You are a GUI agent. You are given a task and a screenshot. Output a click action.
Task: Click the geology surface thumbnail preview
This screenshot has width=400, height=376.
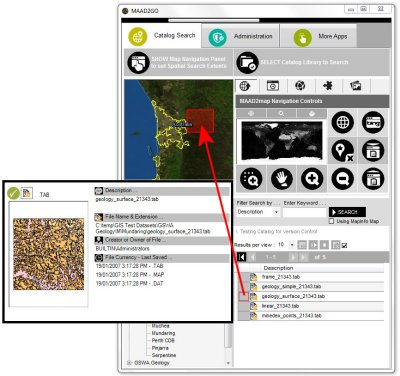49,254
